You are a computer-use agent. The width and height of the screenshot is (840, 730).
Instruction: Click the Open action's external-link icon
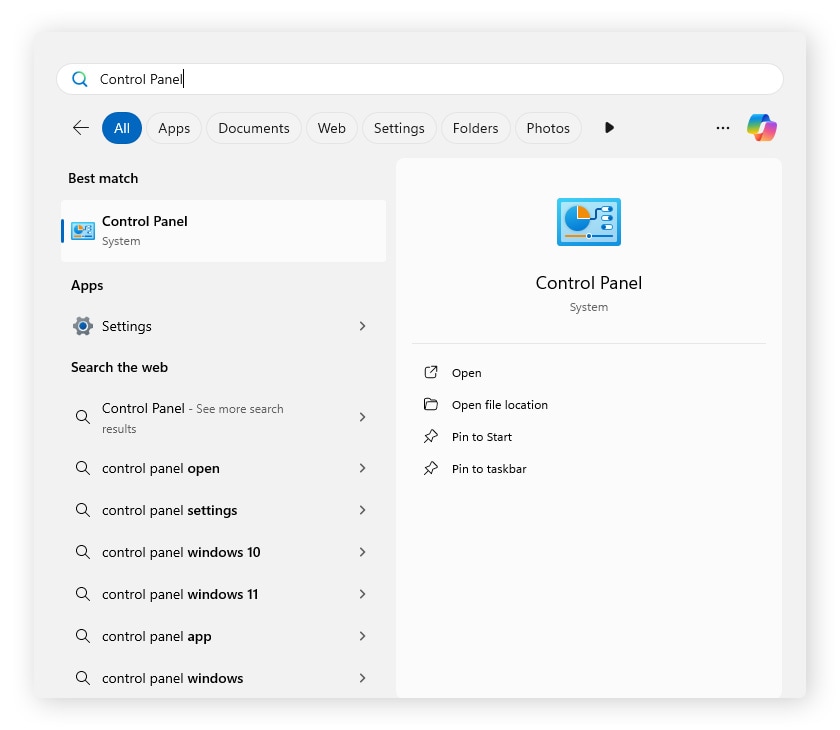[x=431, y=372]
